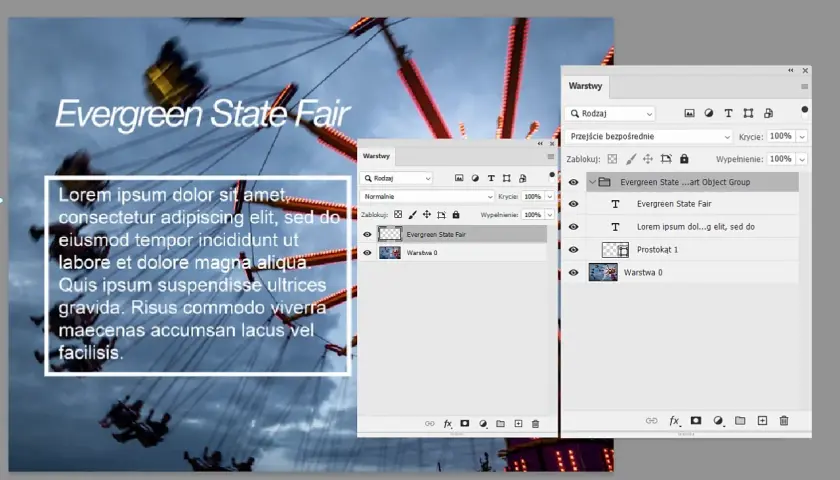The width and height of the screenshot is (840, 480).
Task: Create adjustment layer in middle panel
Action: point(483,424)
